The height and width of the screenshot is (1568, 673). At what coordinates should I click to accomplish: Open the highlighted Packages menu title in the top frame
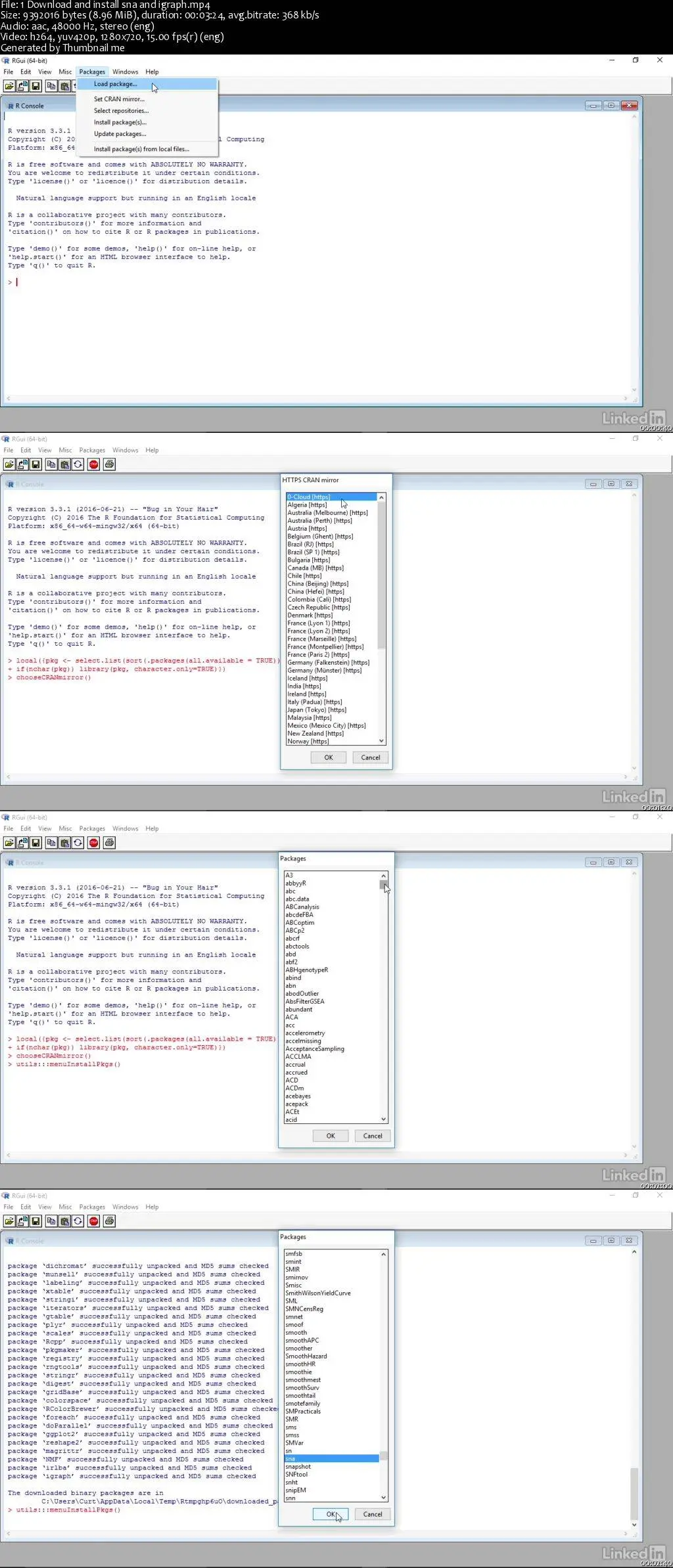pyautogui.click(x=92, y=72)
